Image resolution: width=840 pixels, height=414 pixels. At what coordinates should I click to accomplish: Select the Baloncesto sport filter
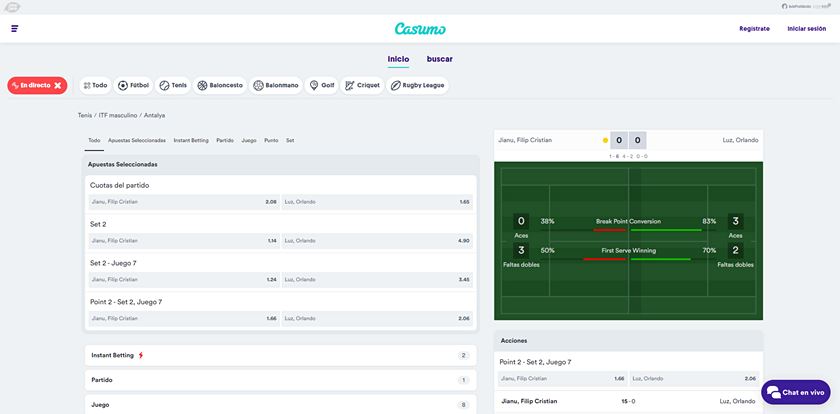[x=220, y=85]
